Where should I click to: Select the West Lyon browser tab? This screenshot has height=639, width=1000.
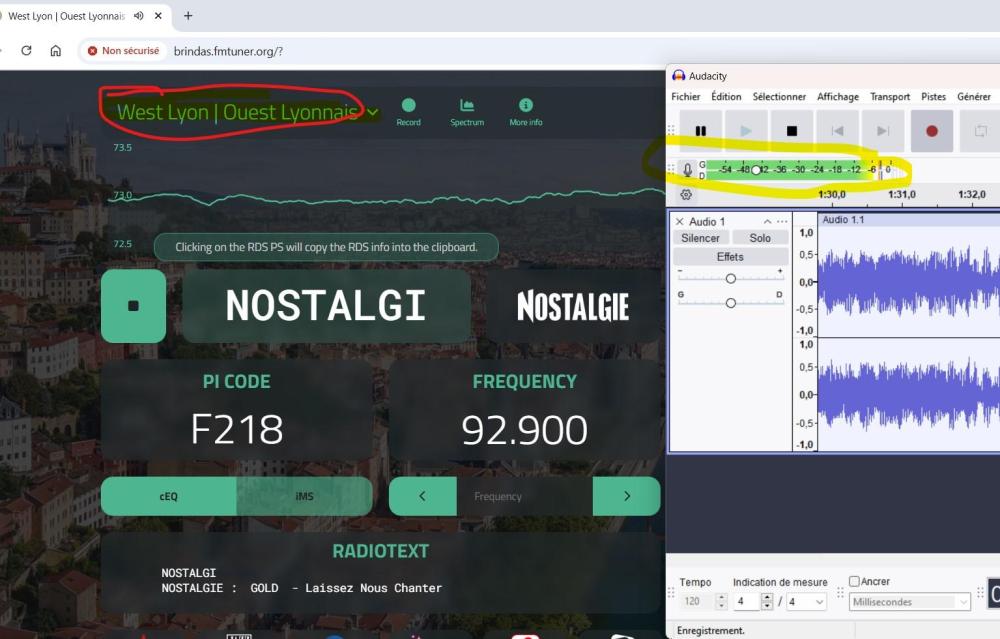pyautogui.click(x=66, y=16)
